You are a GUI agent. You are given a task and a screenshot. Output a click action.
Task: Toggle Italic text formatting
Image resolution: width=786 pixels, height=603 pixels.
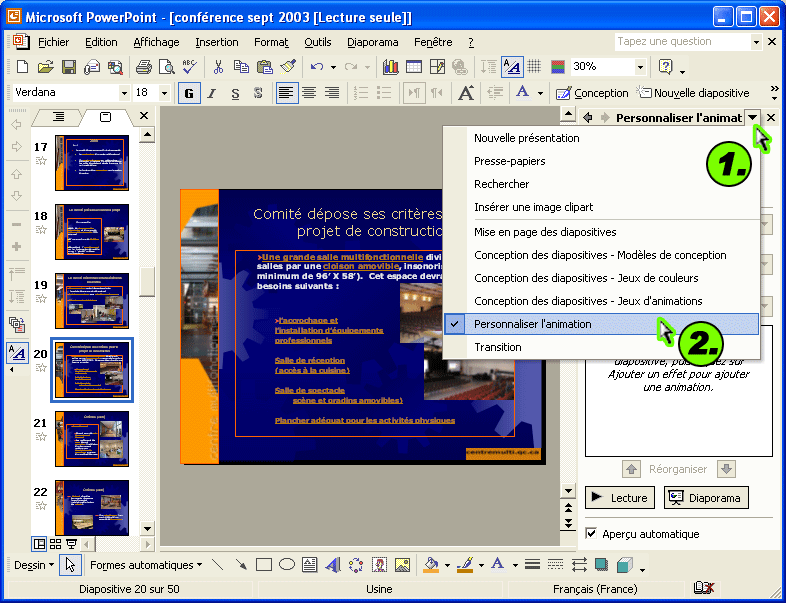211,93
